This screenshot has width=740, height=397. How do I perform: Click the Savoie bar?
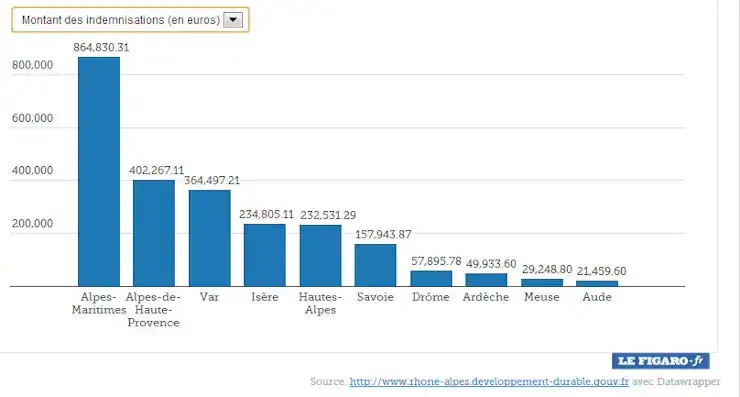coord(376,265)
